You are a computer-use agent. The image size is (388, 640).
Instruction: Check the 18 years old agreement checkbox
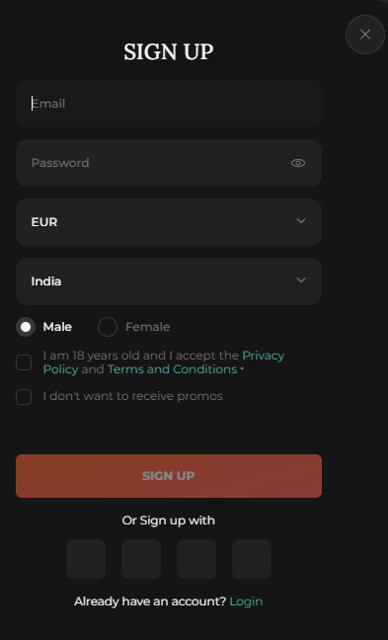tap(24, 362)
